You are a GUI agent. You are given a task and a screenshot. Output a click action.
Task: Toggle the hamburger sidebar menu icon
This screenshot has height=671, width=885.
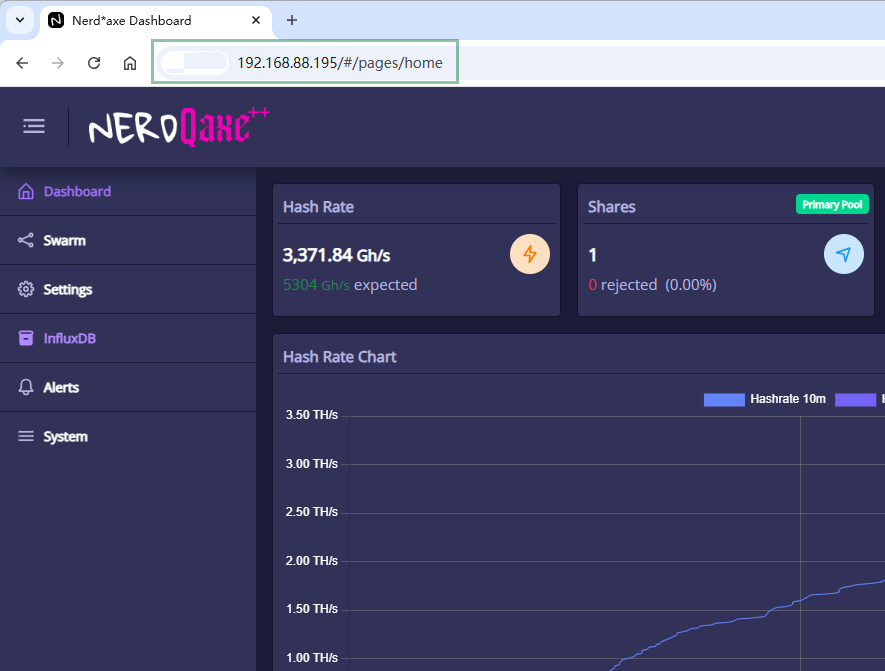(x=34, y=126)
